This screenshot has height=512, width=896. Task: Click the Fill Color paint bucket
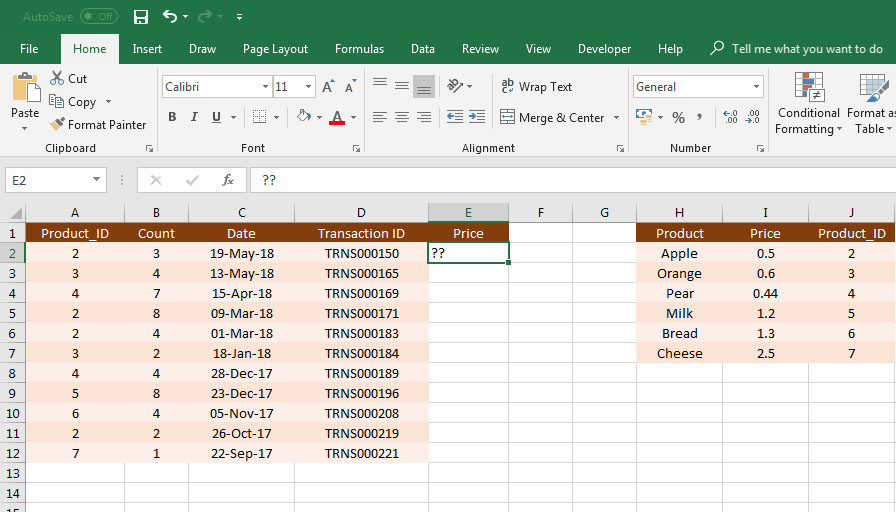coord(303,117)
